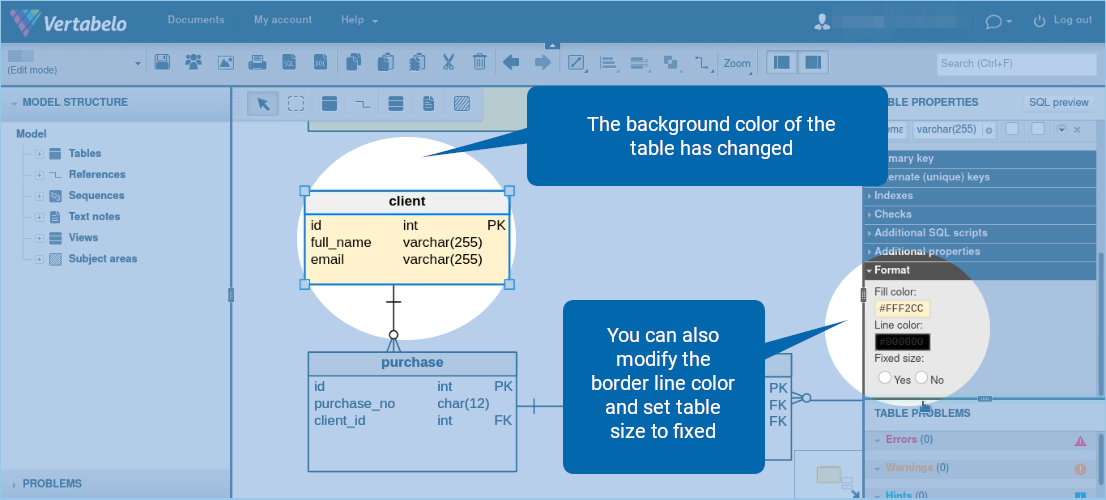Export documentation with DOC icon

pyautogui.click(x=320, y=62)
